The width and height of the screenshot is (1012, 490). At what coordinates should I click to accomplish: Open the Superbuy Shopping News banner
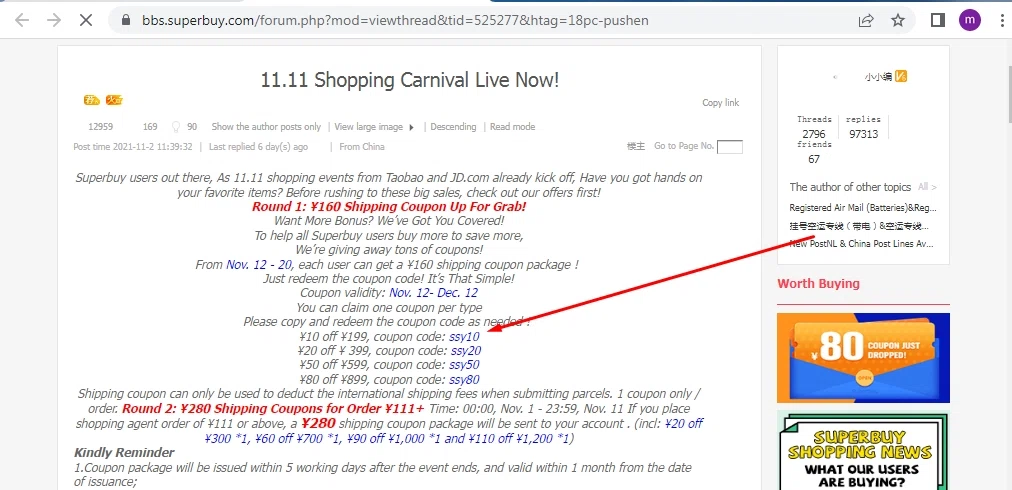click(x=864, y=451)
